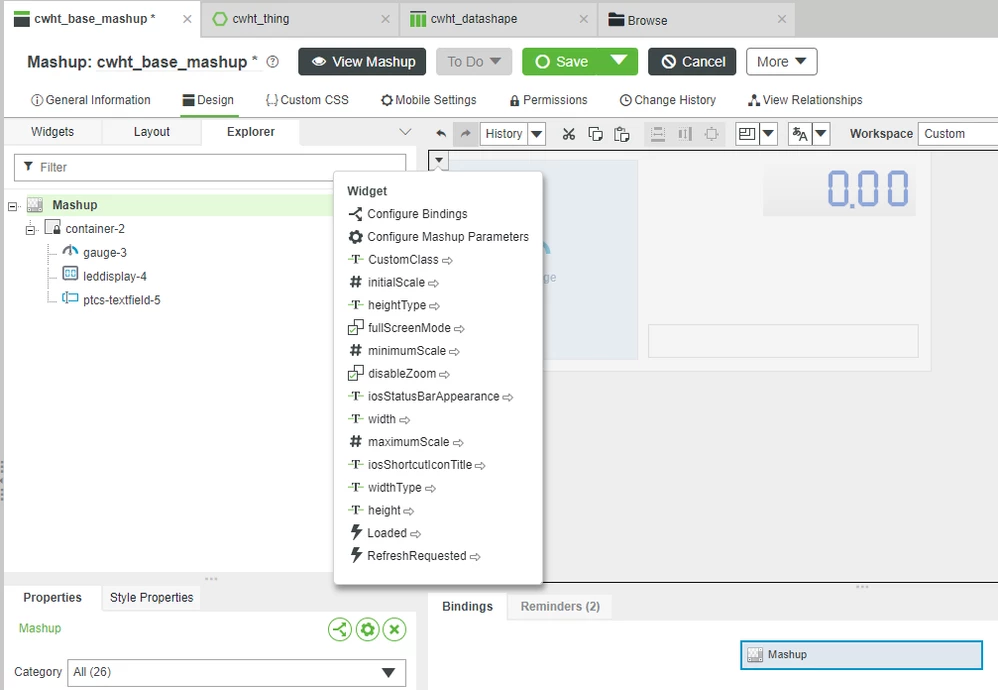Click the green X remove icon
Viewport: 998px width, 690px height.
point(394,629)
